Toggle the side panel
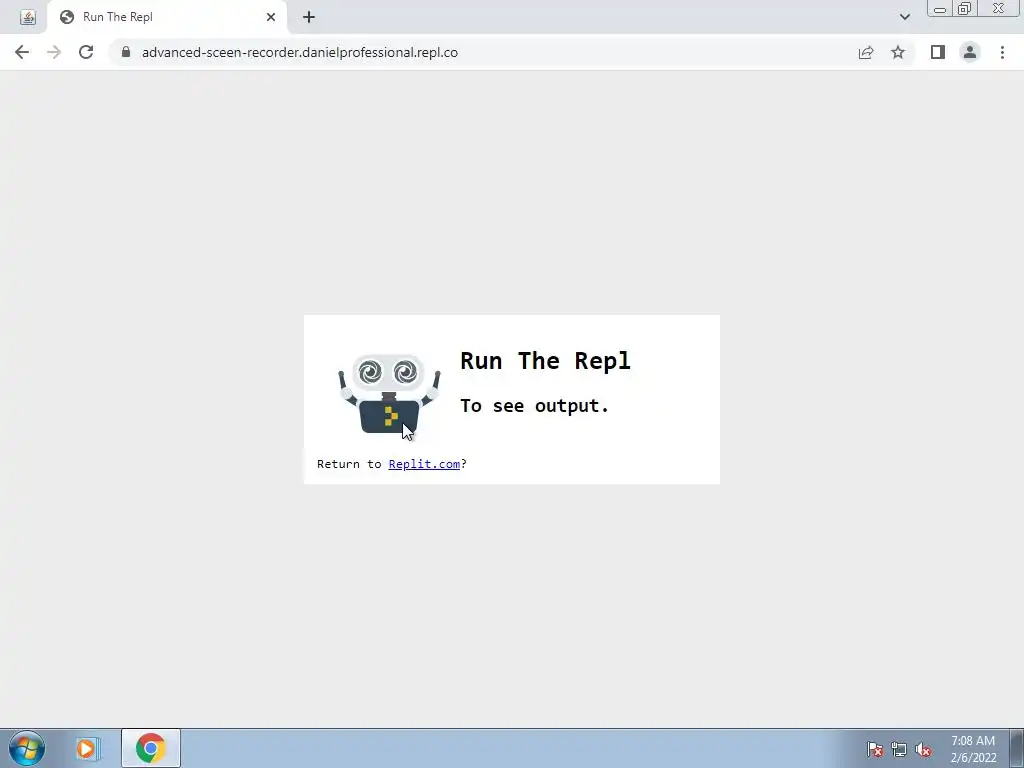 (938, 52)
